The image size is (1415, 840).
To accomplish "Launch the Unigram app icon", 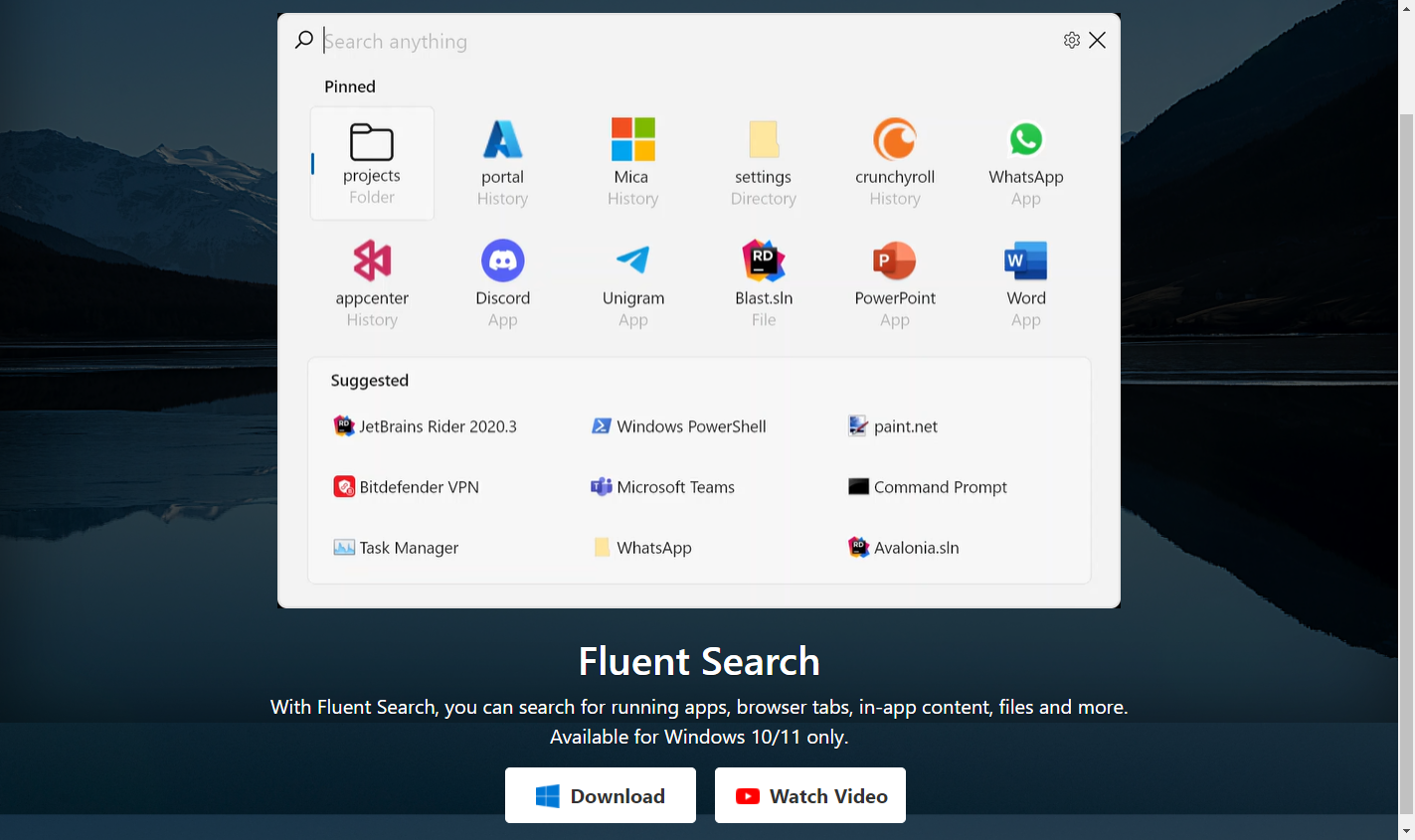I will 633,259.
